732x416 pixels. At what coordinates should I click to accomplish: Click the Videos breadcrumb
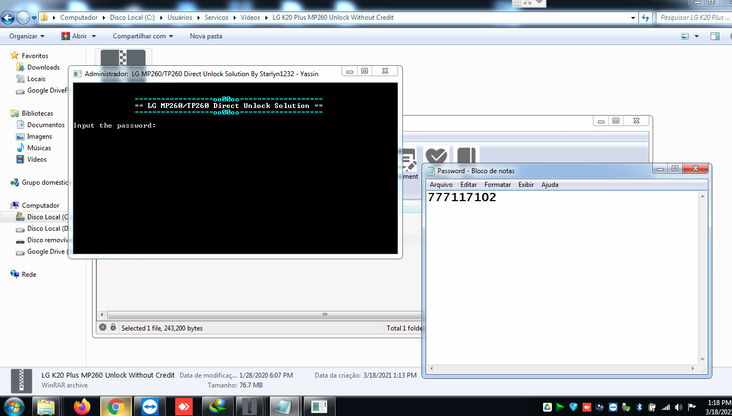click(250, 17)
